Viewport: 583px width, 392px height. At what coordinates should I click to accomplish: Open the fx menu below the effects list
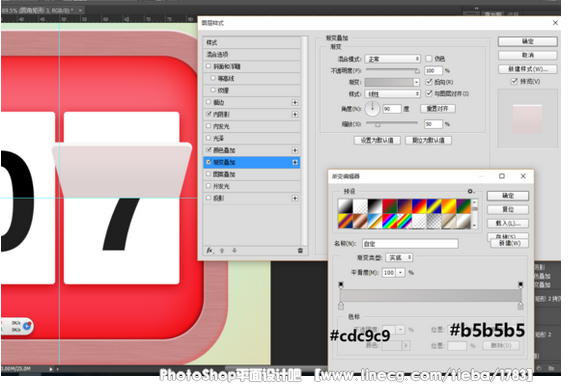pyautogui.click(x=210, y=251)
